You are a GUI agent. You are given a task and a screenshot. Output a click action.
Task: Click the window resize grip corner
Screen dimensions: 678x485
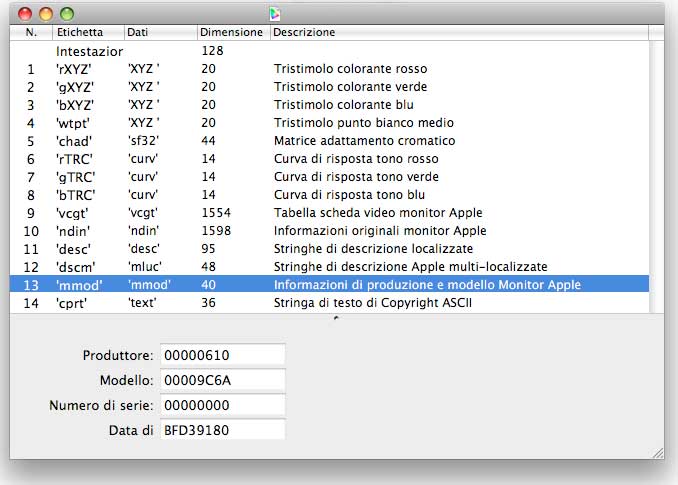click(659, 450)
